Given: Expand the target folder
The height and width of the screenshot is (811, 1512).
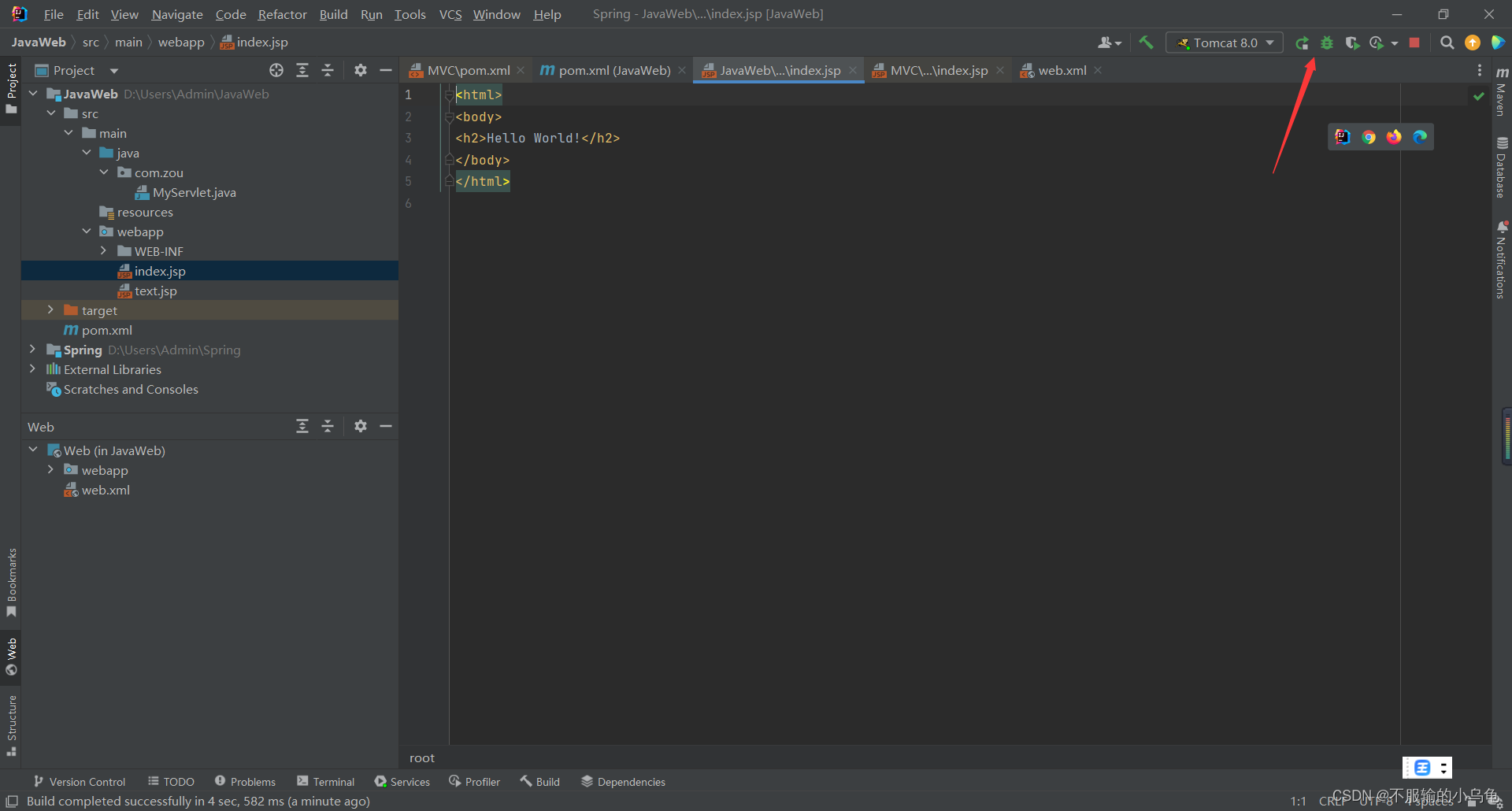Looking at the screenshot, I should pyautogui.click(x=51, y=310).
